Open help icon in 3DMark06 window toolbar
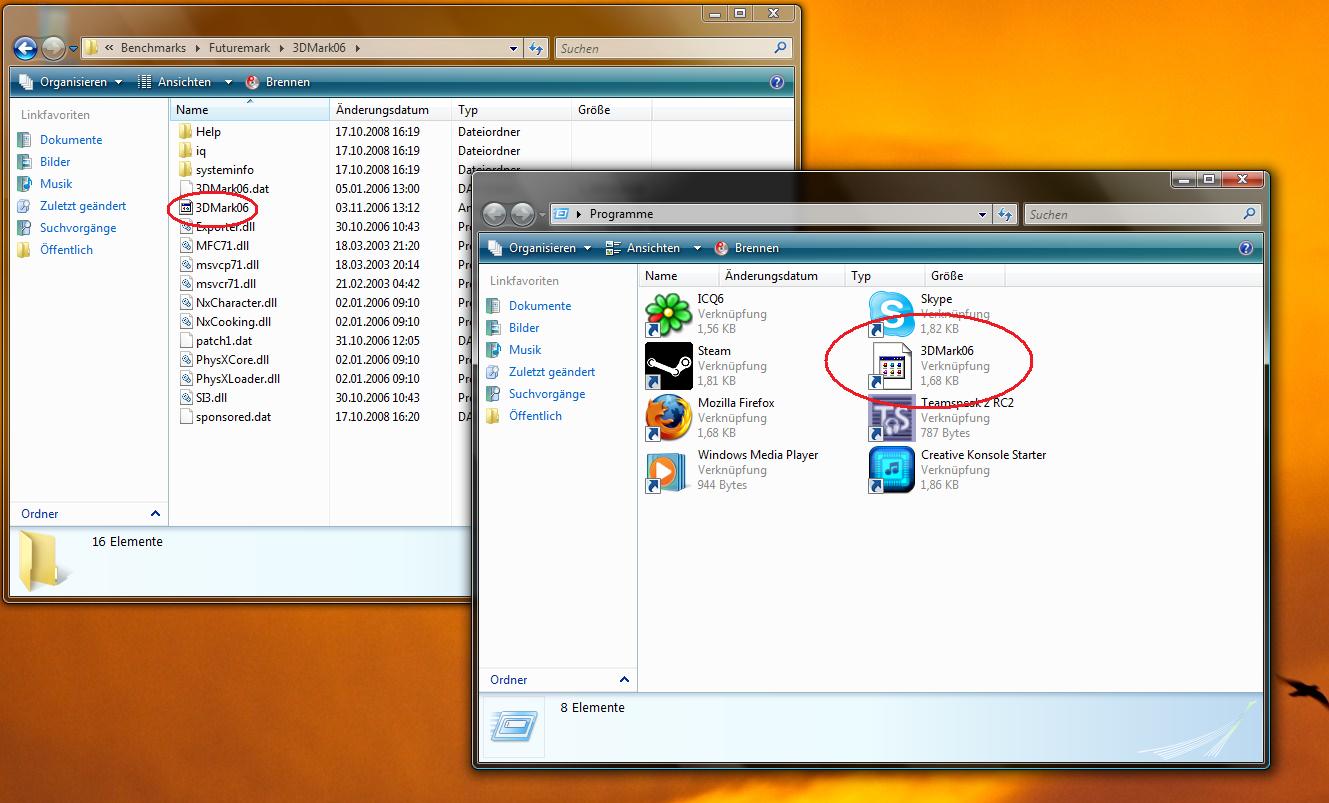1329x803 pixels. click(x=777, y=82)
